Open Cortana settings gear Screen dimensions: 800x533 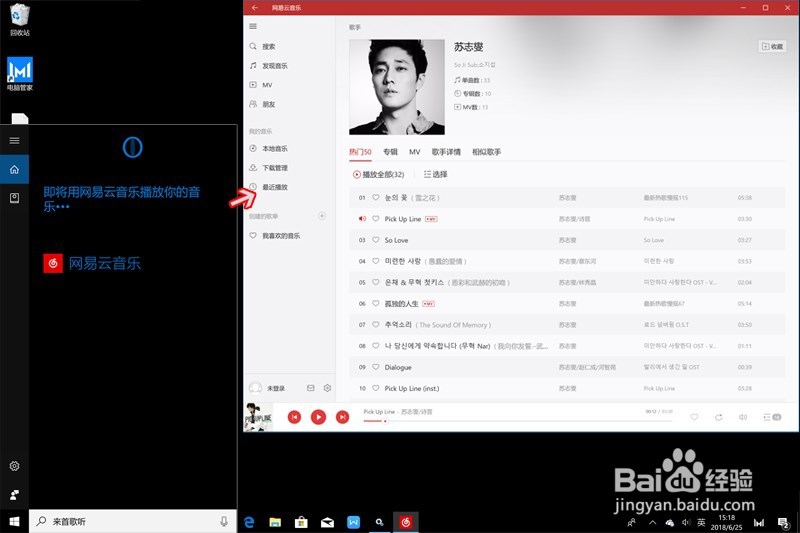(x=14, y=466)
